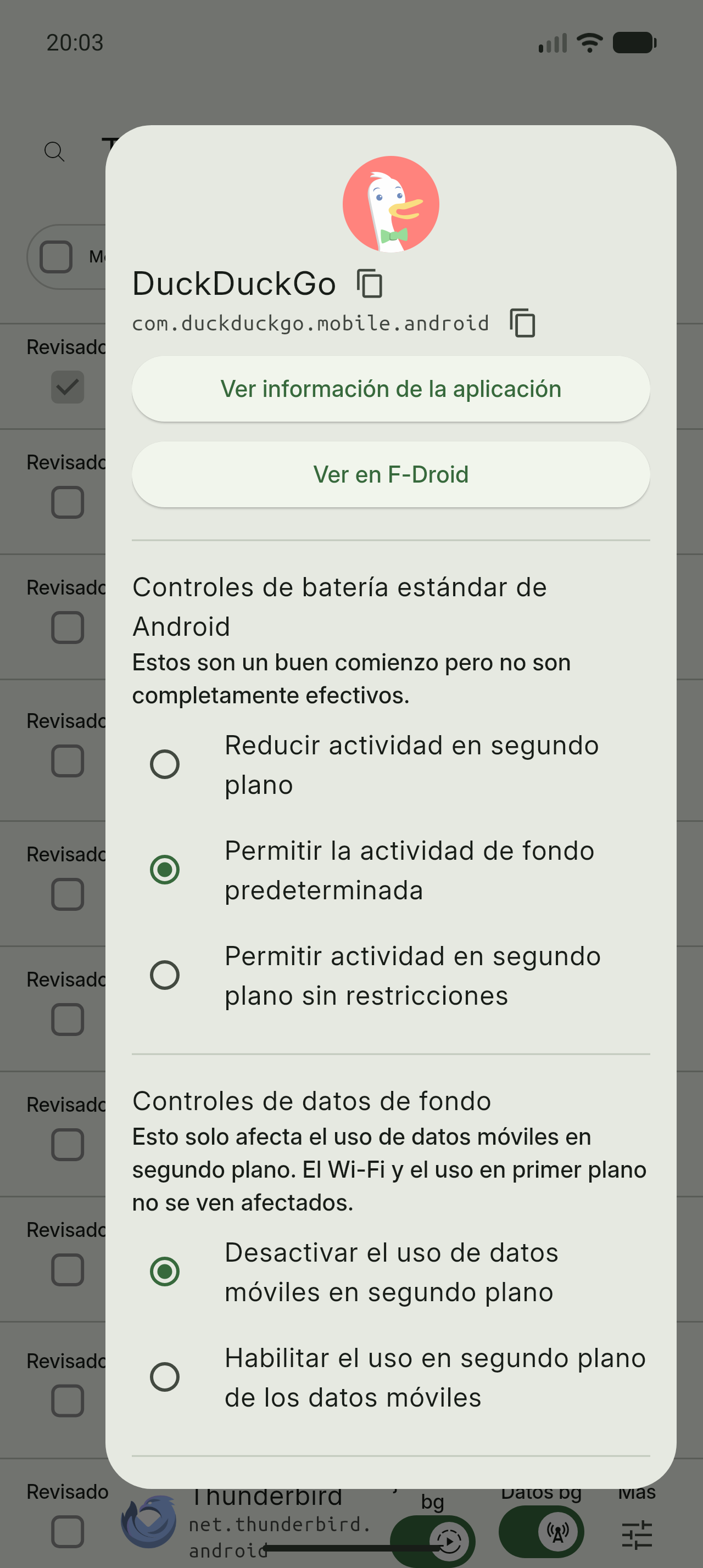Image resolution: width=703 pixels, height=1568 pixels.
Task: Toggle Thunderbird's background battery activity switch
Action: [x=432, y=1541]
